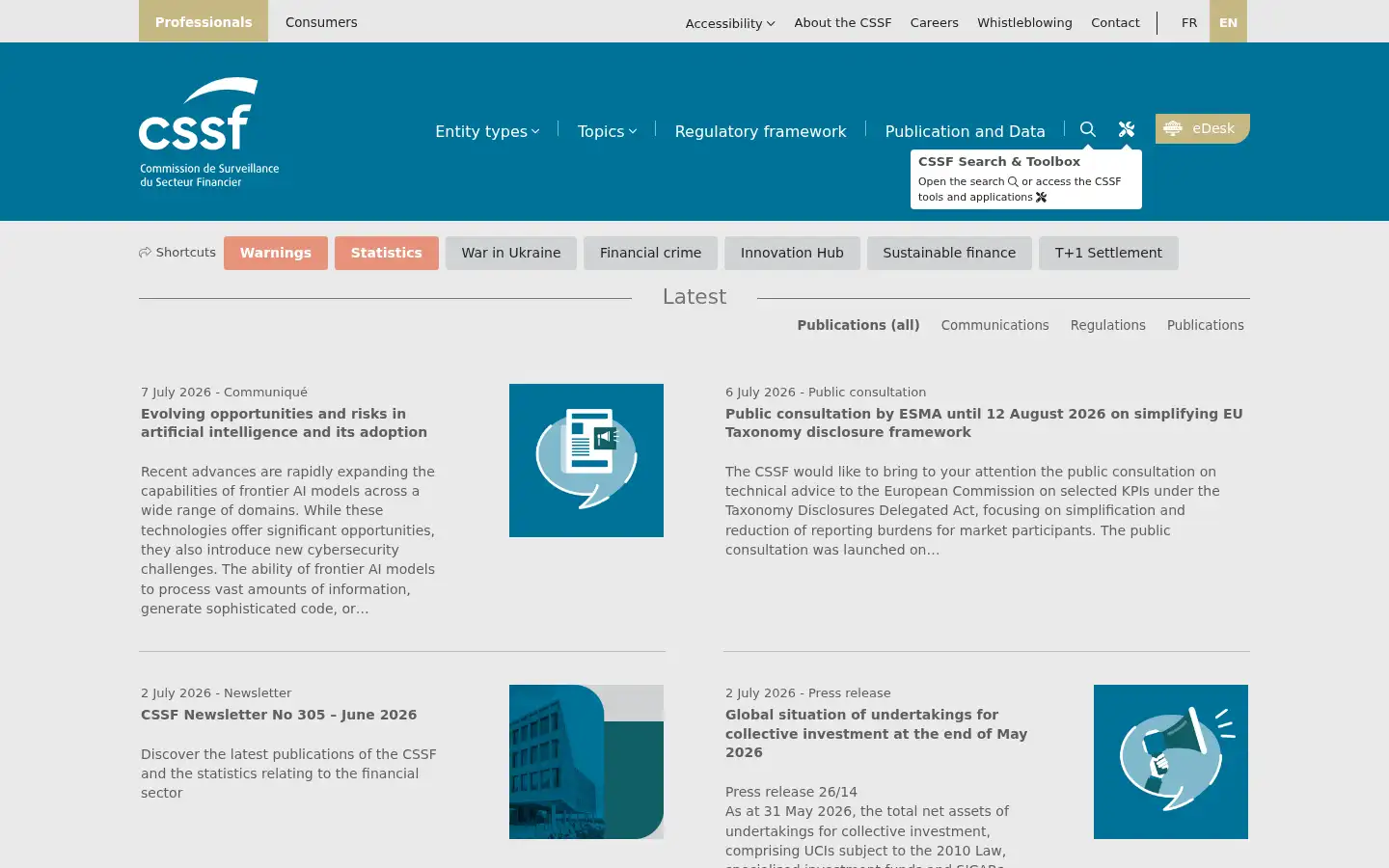
Task: Click the Shortcuts share arrow icon
Action: (x=146, y=253)
